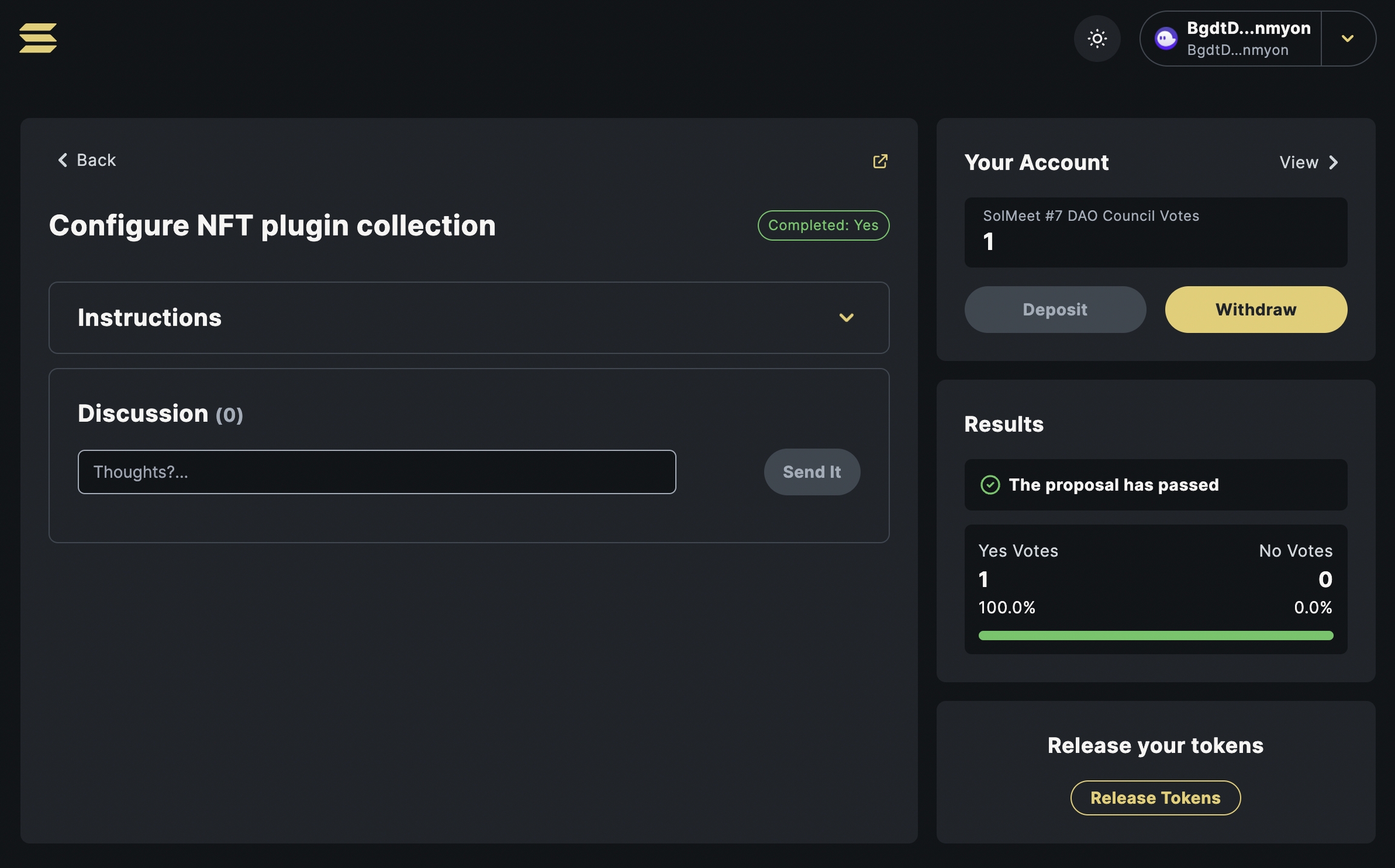Expand the Instructions section chevron
Viewport: 1395px width, 868px height.
coord(846,318)
